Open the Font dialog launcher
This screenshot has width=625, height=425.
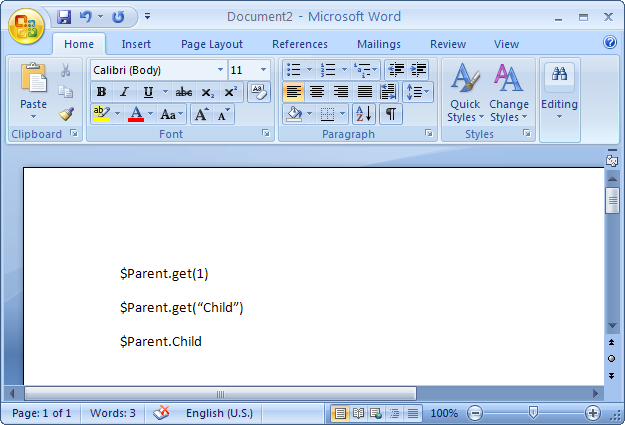coord(266,134)
